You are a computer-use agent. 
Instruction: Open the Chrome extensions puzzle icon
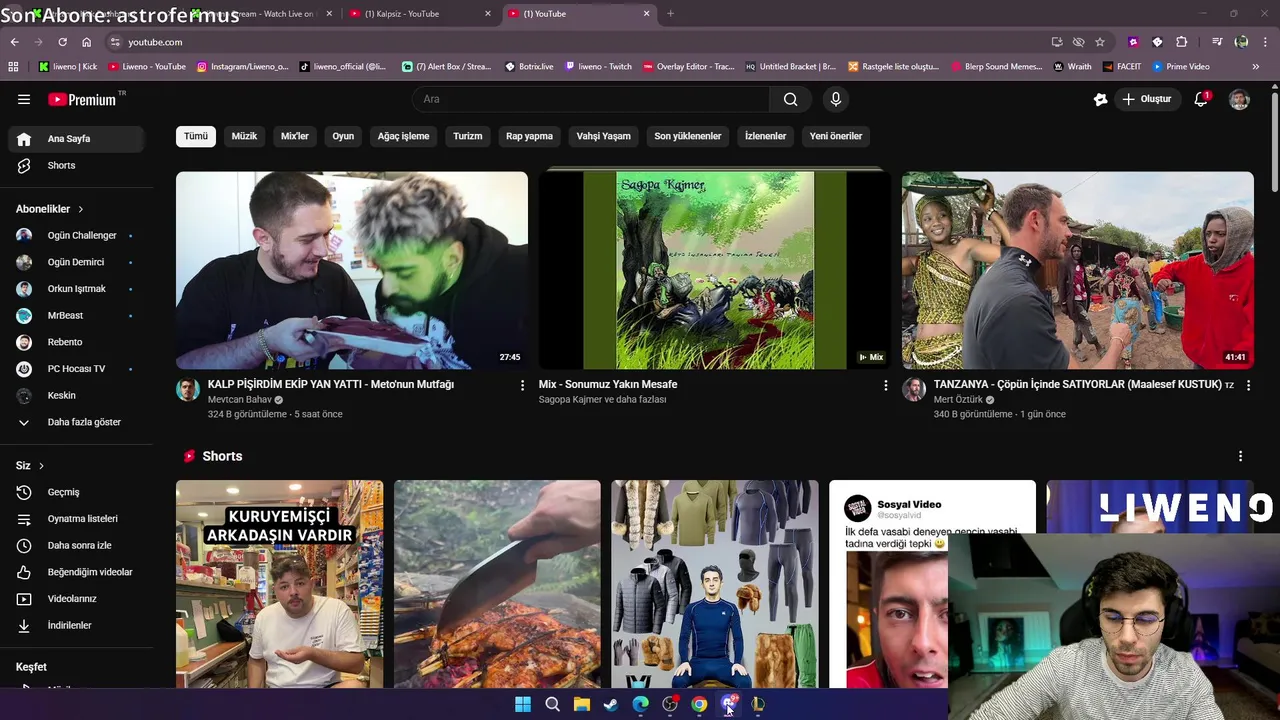pos(1181,42)
